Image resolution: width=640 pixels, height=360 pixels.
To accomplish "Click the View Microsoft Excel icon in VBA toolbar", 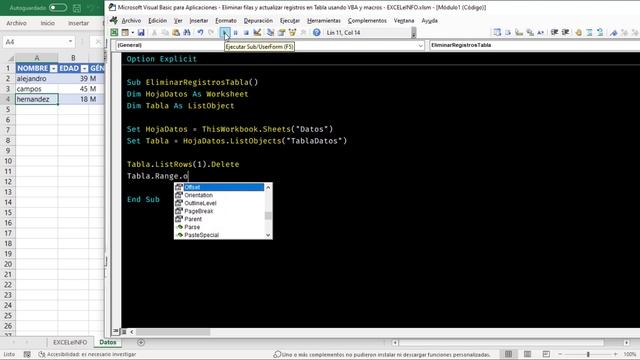I will point(114,33).
